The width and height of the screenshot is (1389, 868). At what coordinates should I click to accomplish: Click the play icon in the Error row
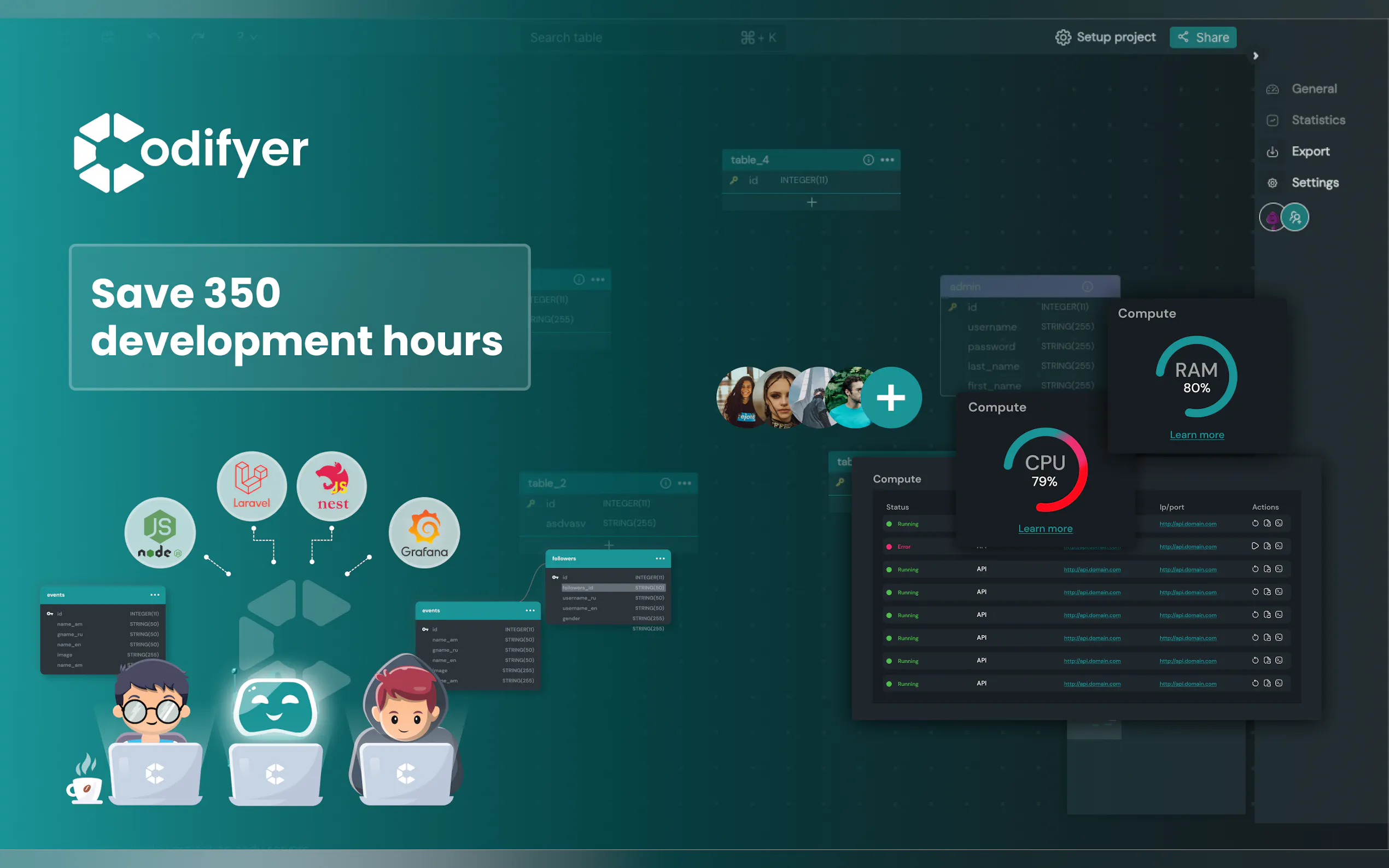point(1254,546)
